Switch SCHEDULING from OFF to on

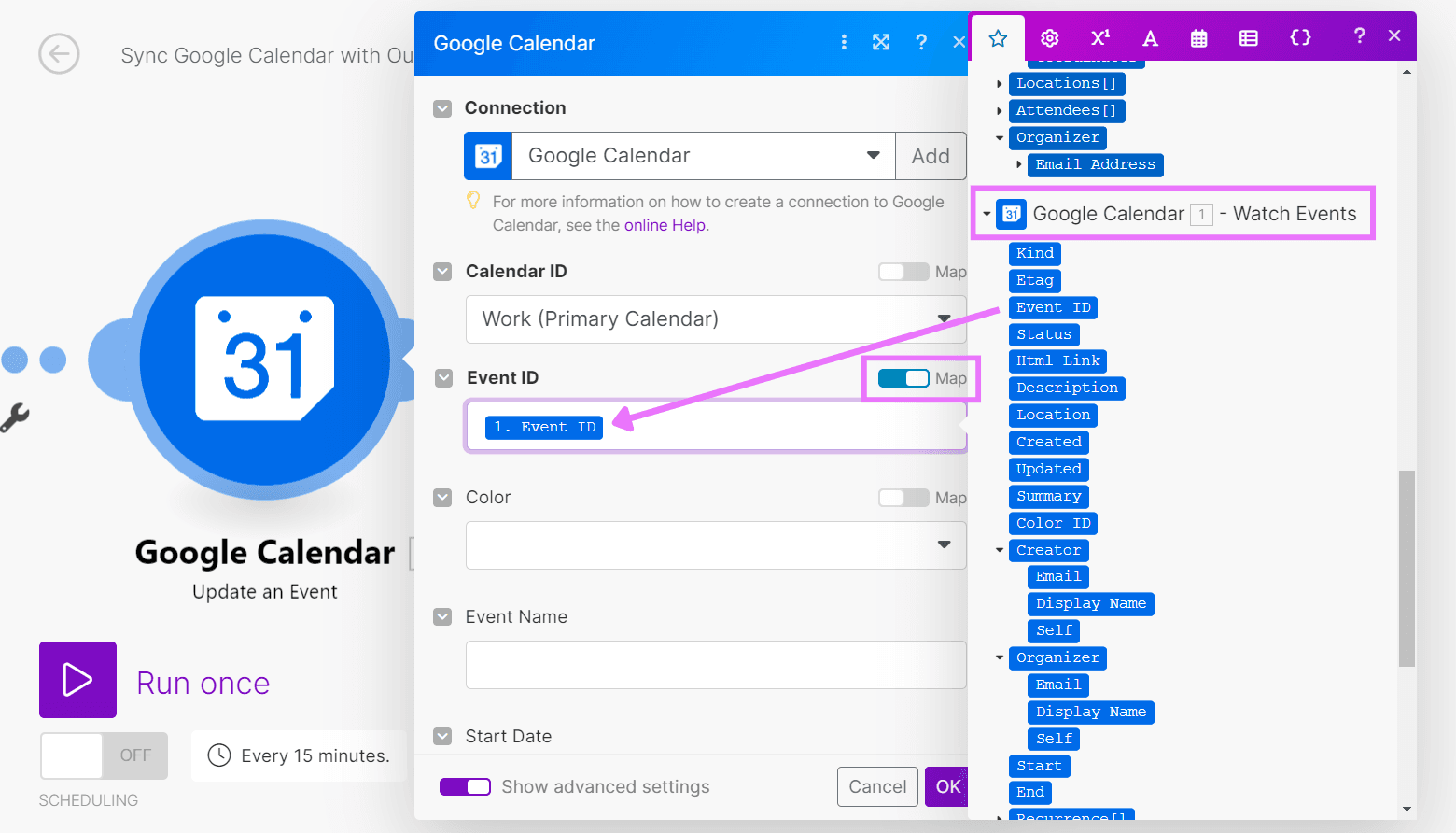103,755
